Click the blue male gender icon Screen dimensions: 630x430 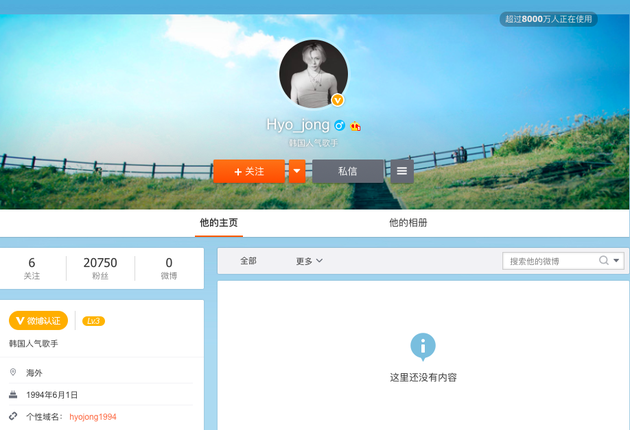[x=340, y=125]
